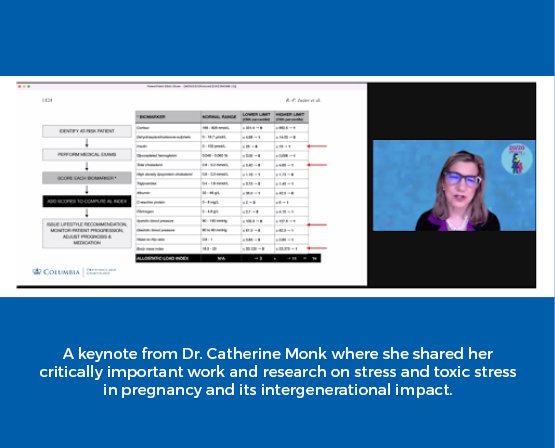Click the red close button of the PowerPoint window
The height and width of the screenshot is (448, 555).
click(19, 86)
